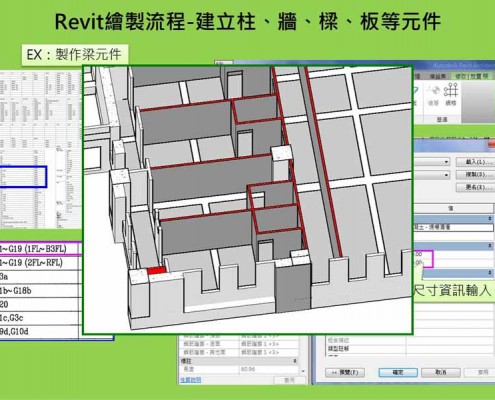The height and width of the screenshot is (400, 495).
Task: Click the 載入(L)... button in the type dialog
Action: pos(475,162)
